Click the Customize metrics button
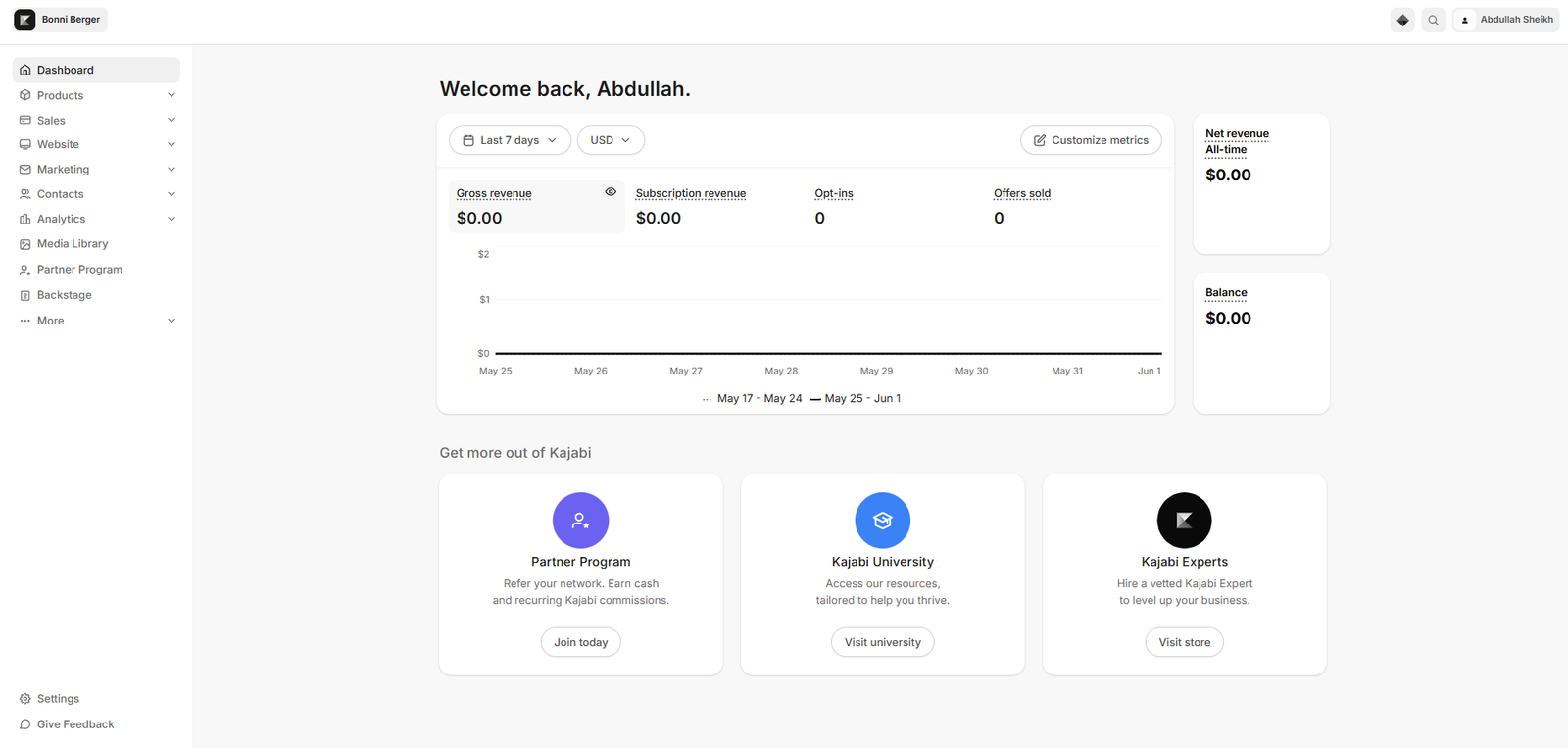Viewport: 1568px width, 748px height. (x=1091, y=140)
